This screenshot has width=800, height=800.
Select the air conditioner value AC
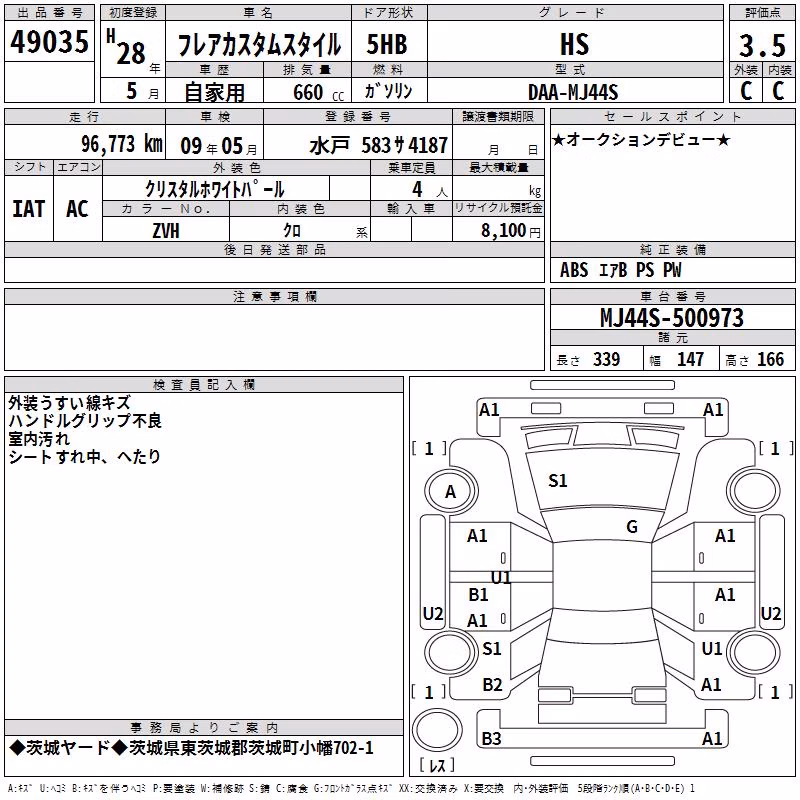(77, 209)
